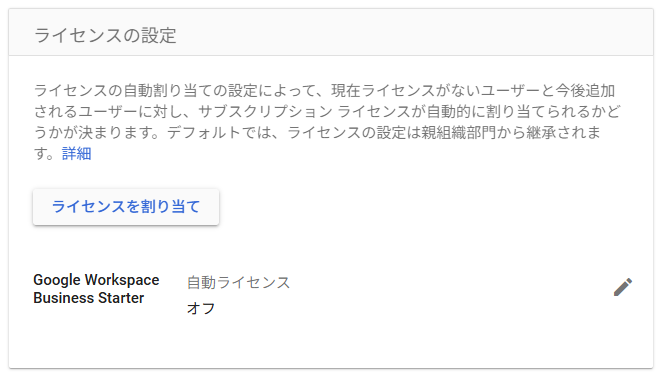The width and height of the screenshot is (662, 378).
Task: Select the line mentioning サブスクリプション ライセンス
Action: pyautogui.click(x=327, y=111)
